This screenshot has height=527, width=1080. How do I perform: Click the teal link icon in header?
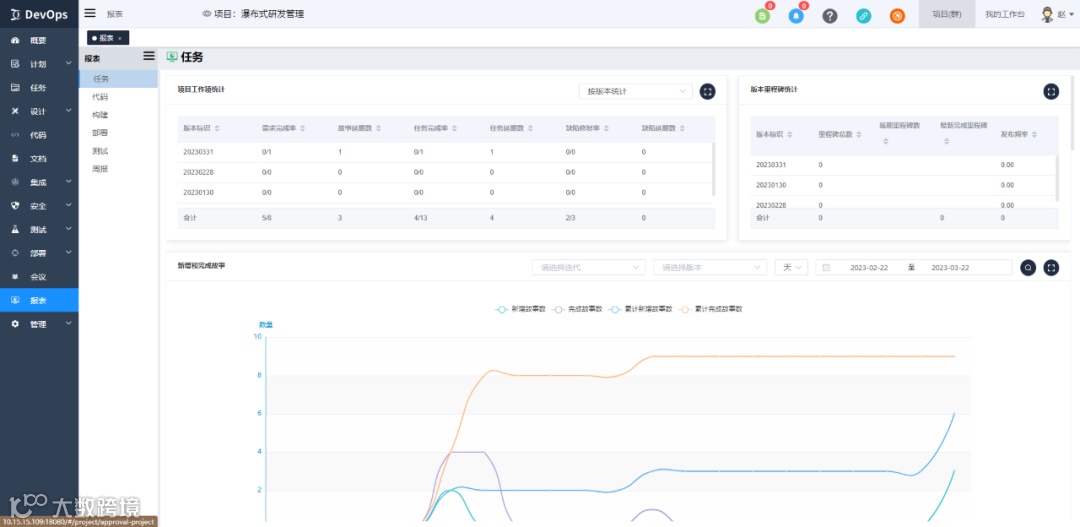pos(864,16)
